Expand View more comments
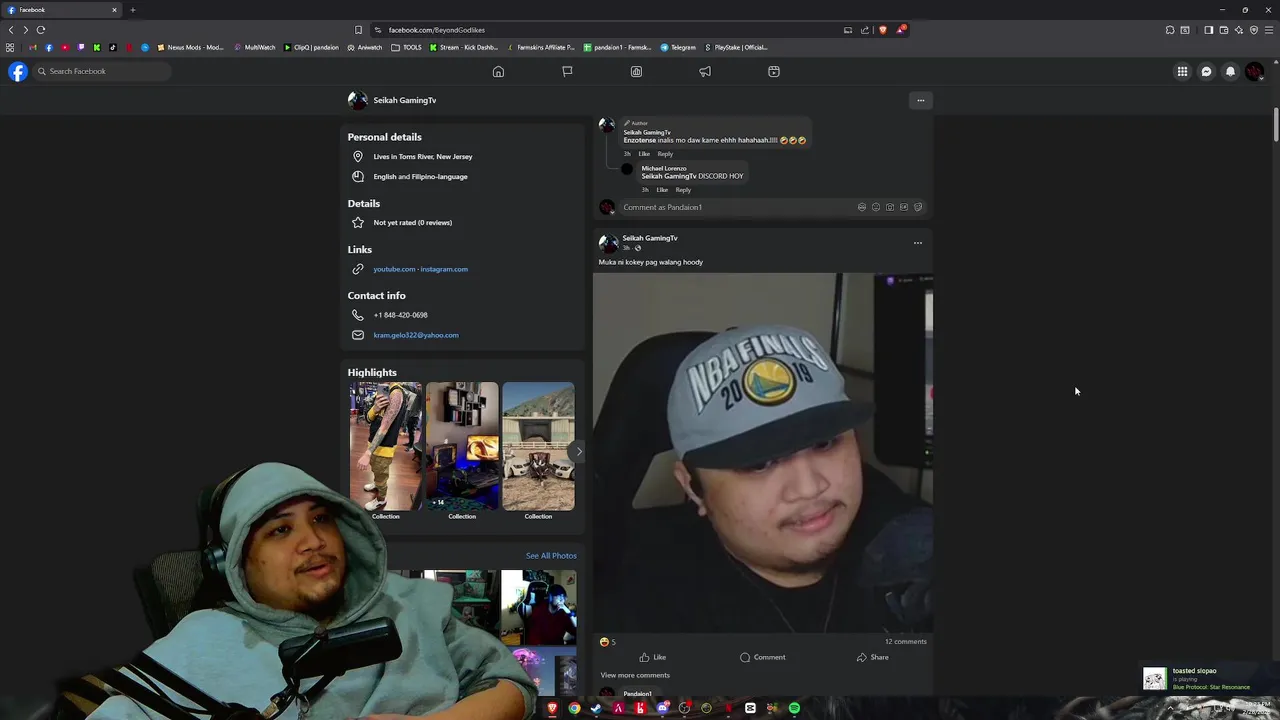Screen dimensions: 1280x720 [635, 675]
